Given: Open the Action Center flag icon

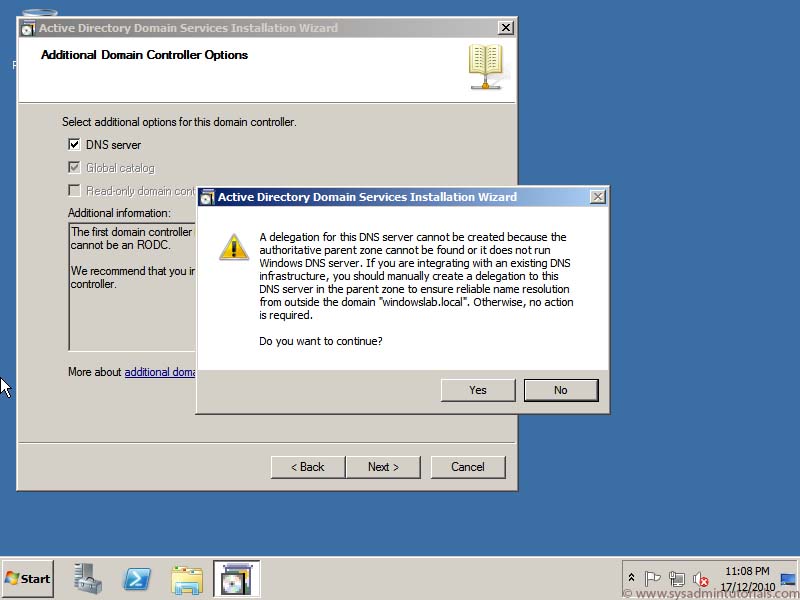Looking at the screenshot, I should point(652,577).
